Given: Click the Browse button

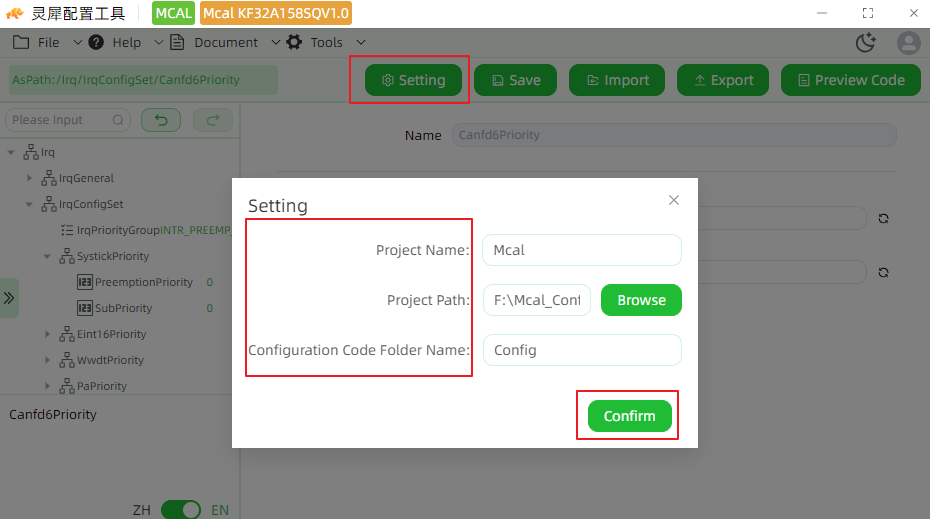Looking at the screenshot, I should coord(641,300).
